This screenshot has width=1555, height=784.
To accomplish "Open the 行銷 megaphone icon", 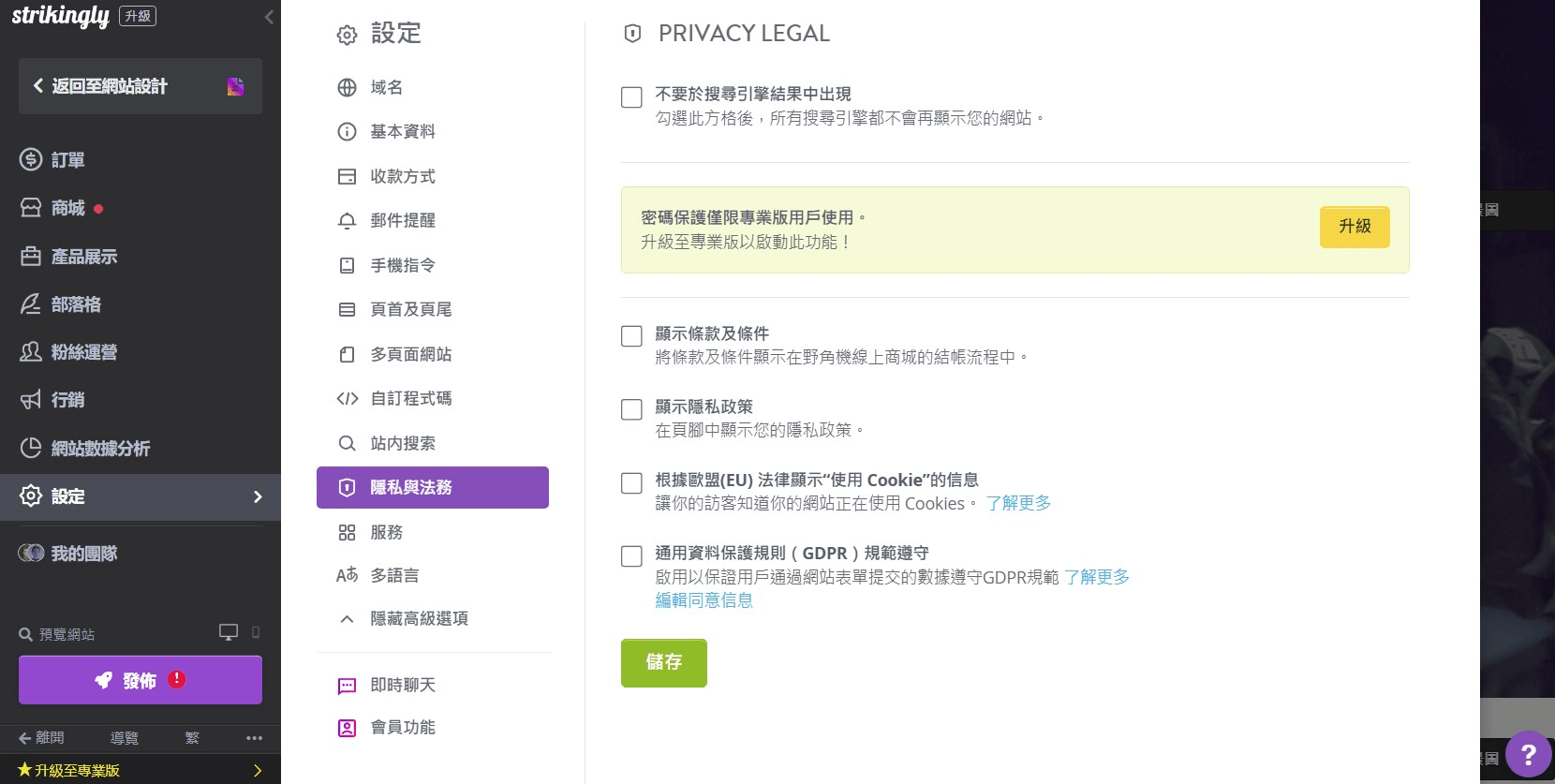I will click(31, 400).
